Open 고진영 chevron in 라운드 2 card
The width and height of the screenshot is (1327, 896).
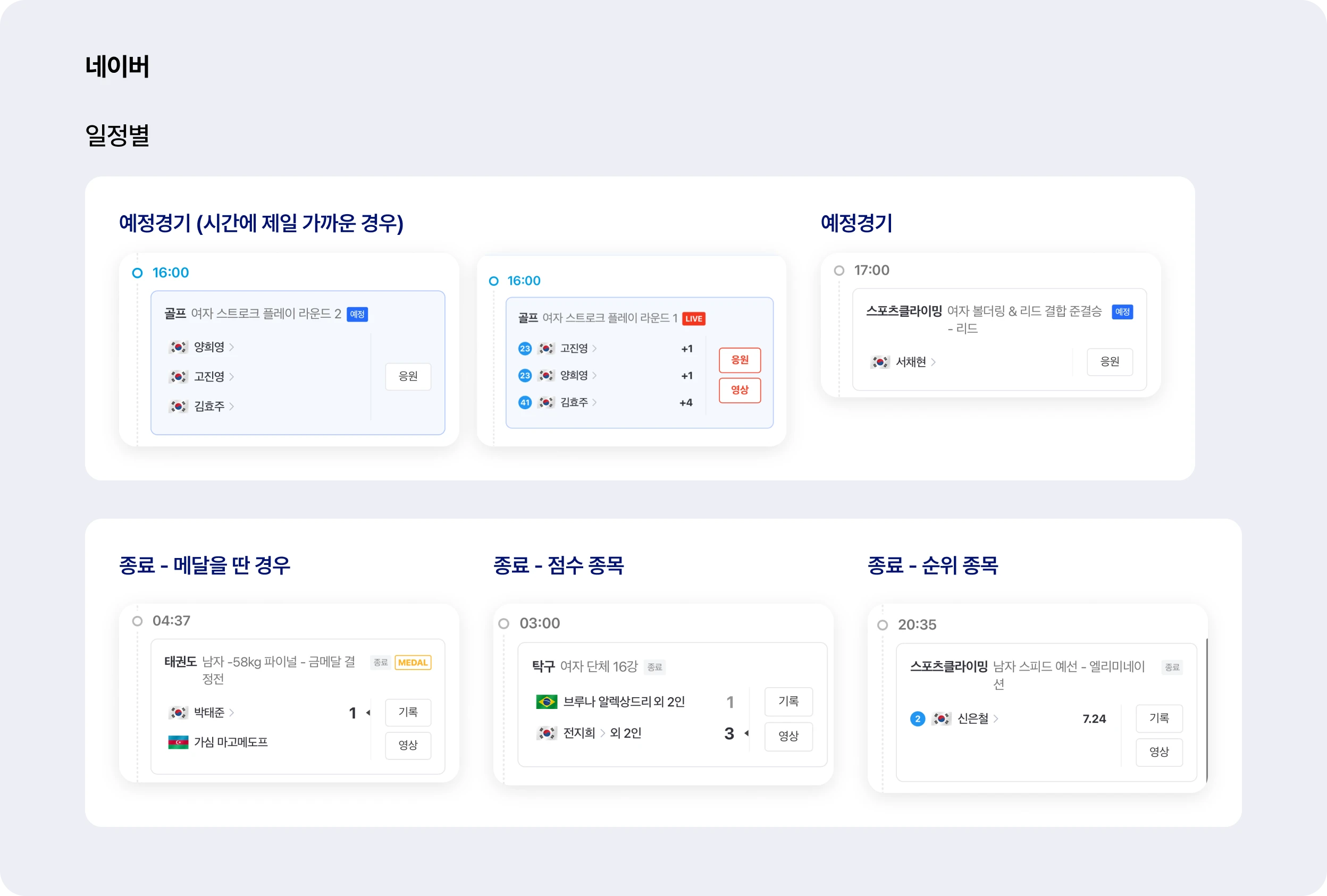pos(231,377)
